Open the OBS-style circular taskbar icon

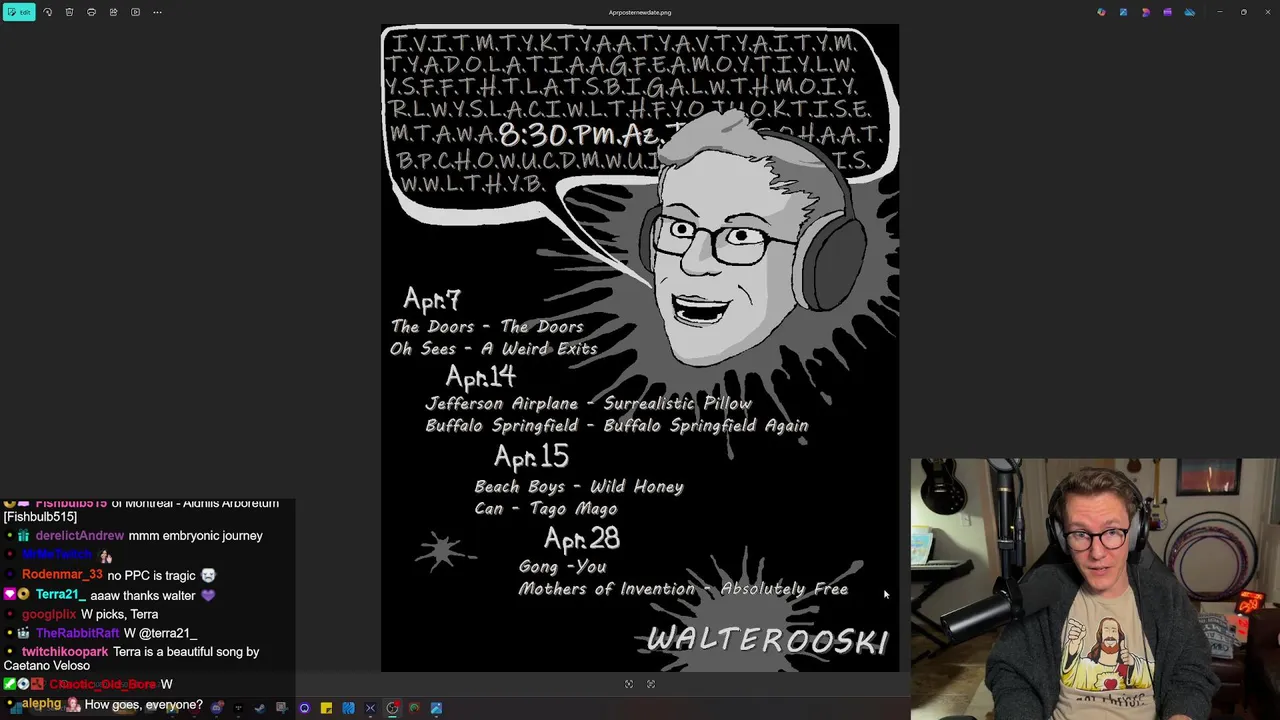392,708
